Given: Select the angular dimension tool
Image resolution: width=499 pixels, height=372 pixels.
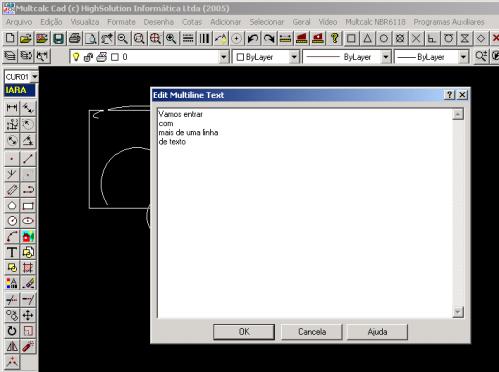Looking at the screenshot, I should 28,141.
